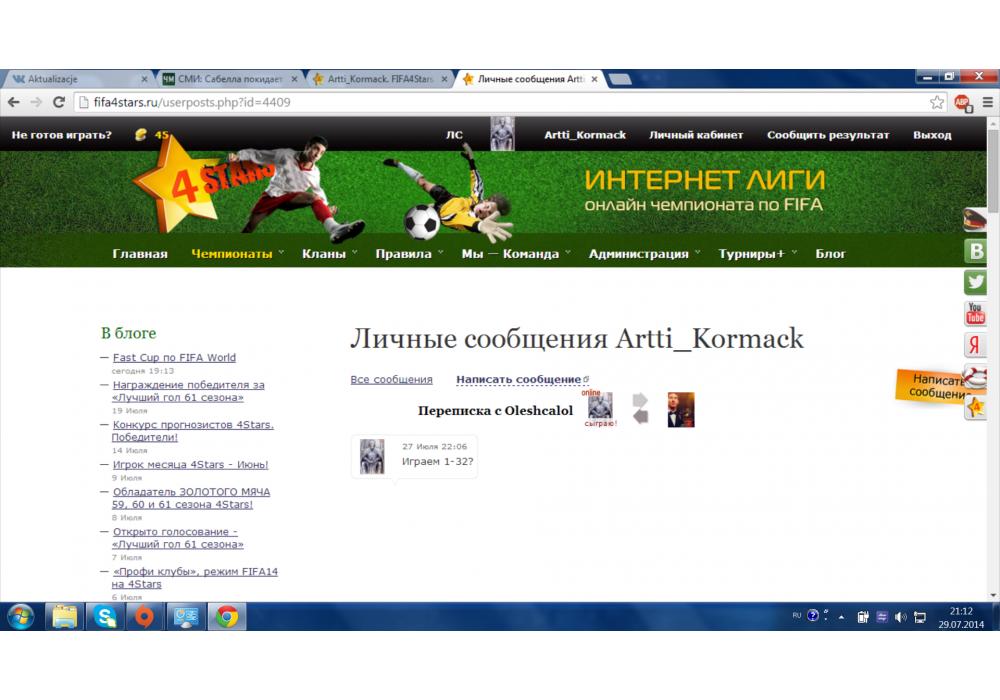
Task: Click the Yandex icon in right sidebar
Action: tap(977, 345)
